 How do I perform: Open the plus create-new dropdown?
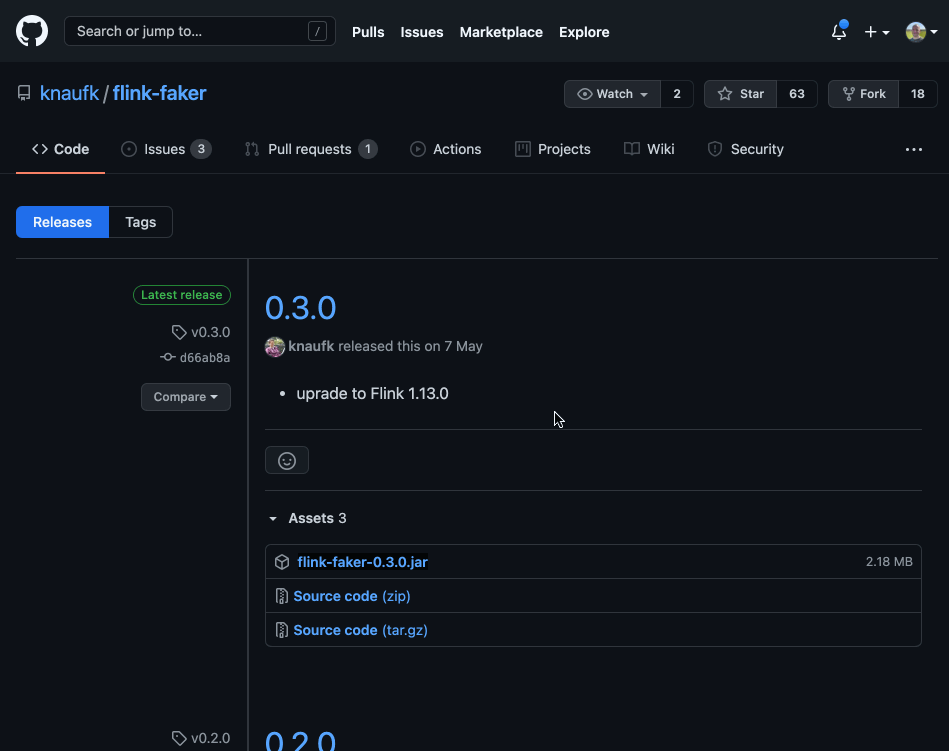tap(876, 32)
